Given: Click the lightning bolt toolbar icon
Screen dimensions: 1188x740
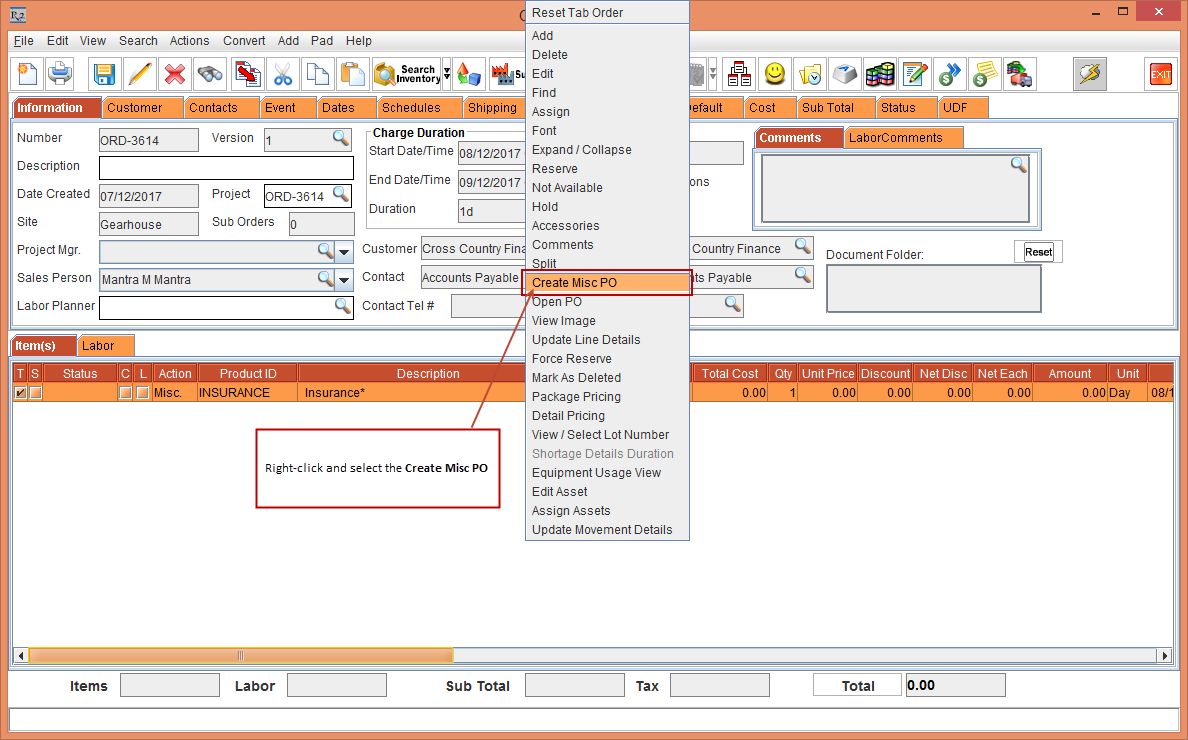Looking at the screenshot, I should coord(1090,74).
